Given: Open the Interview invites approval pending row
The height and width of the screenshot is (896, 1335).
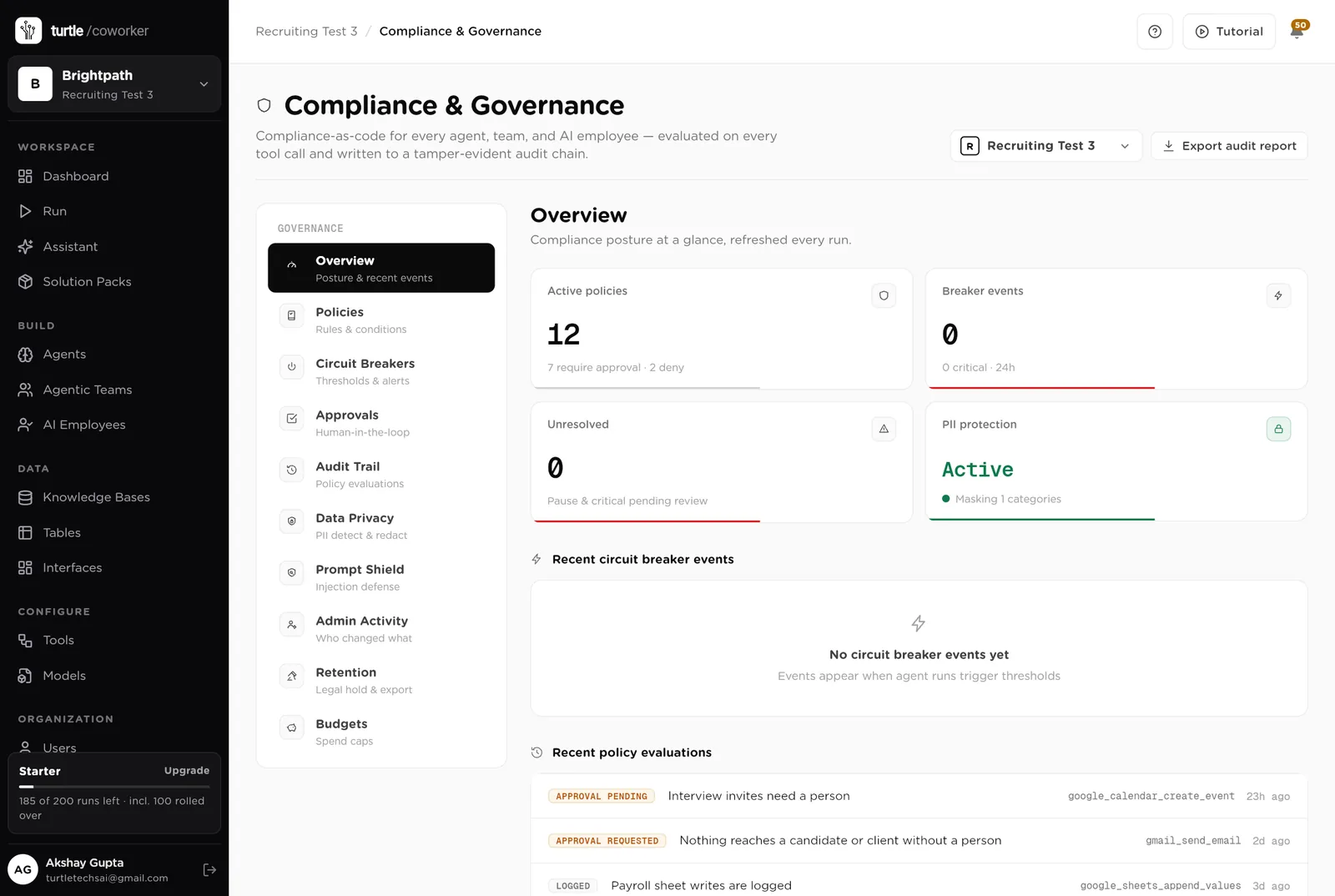Looking at the screenshot, I should pyautogui.click(x=919, y=796).
